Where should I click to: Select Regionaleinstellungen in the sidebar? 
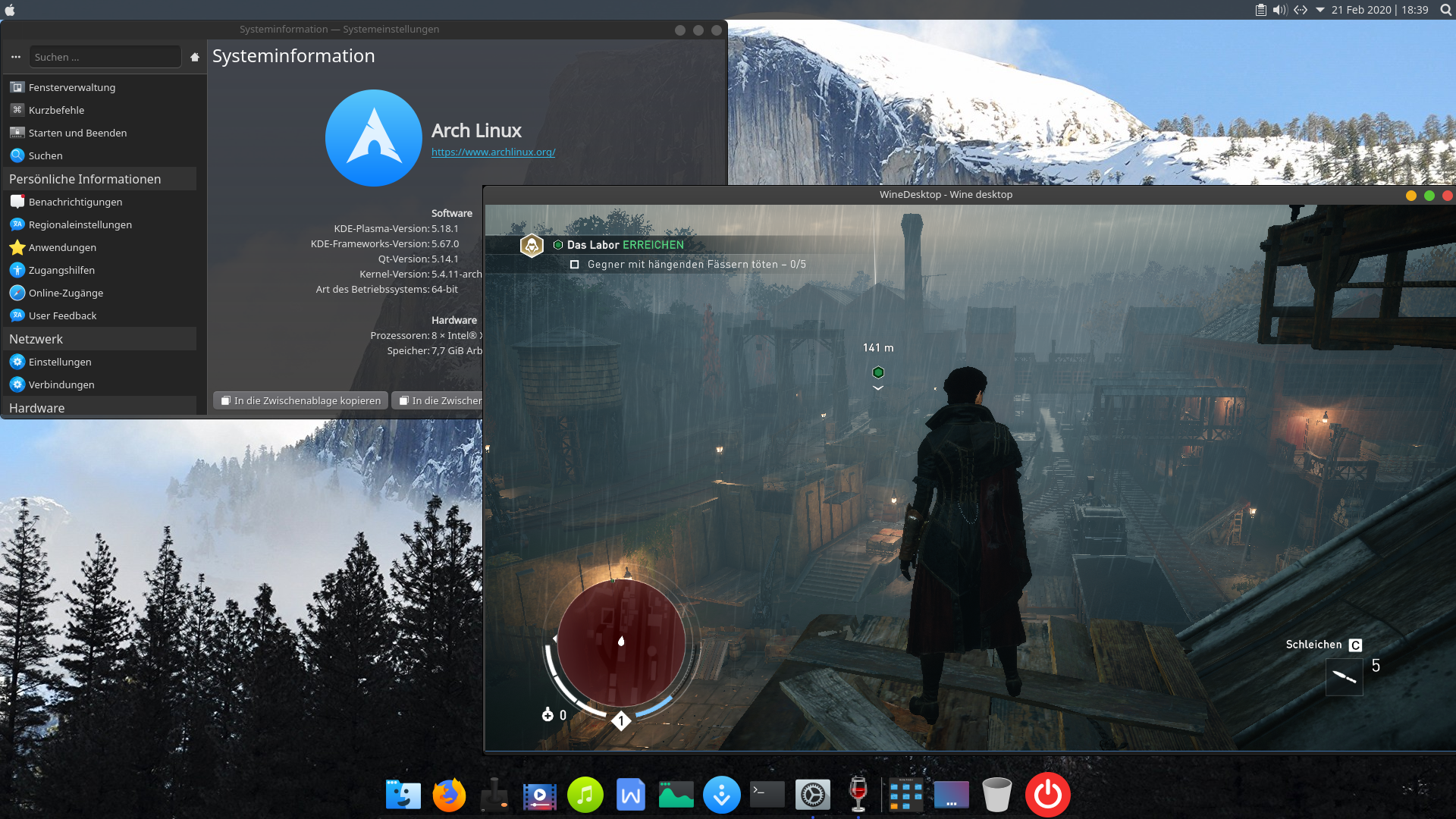pyautogui.click(x=80, y=224)
